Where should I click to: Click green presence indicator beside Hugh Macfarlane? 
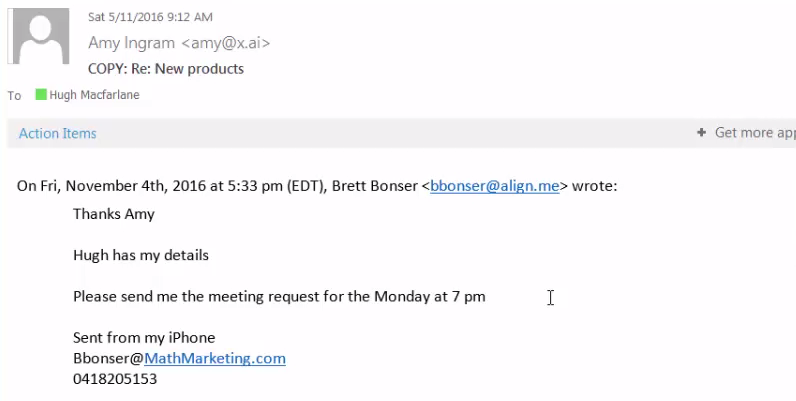click(41, 95)
